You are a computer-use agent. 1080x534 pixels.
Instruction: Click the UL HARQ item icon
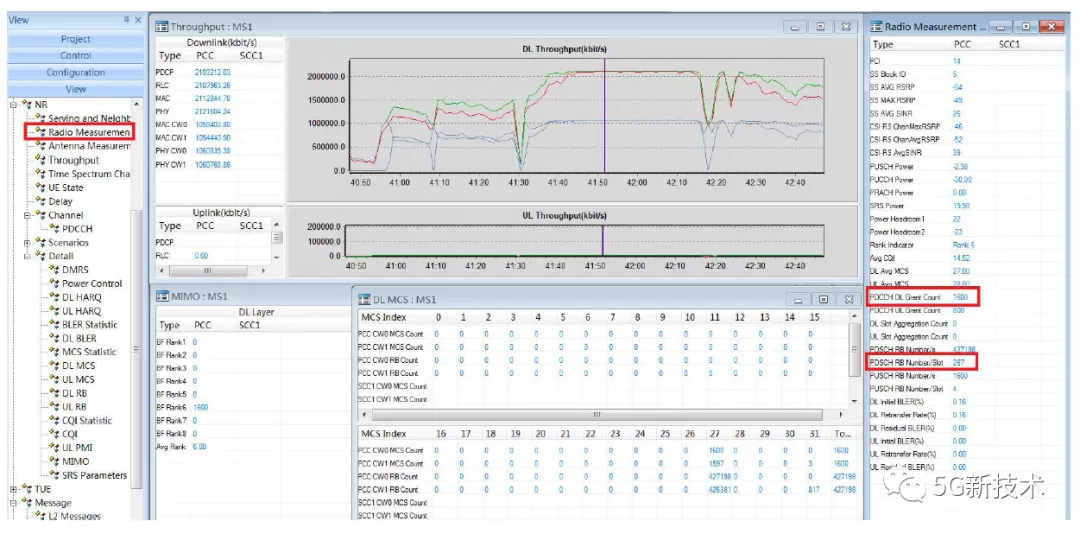54,311
